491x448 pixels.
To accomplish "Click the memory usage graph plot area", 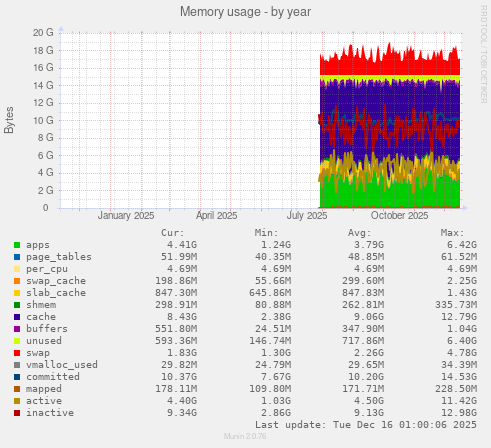I will 261,120.
